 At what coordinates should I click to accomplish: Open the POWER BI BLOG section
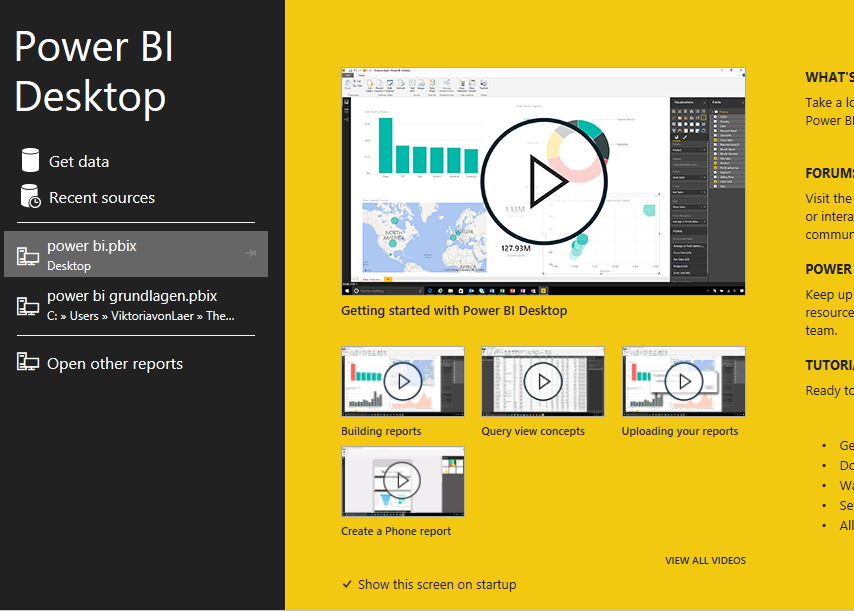828,268
